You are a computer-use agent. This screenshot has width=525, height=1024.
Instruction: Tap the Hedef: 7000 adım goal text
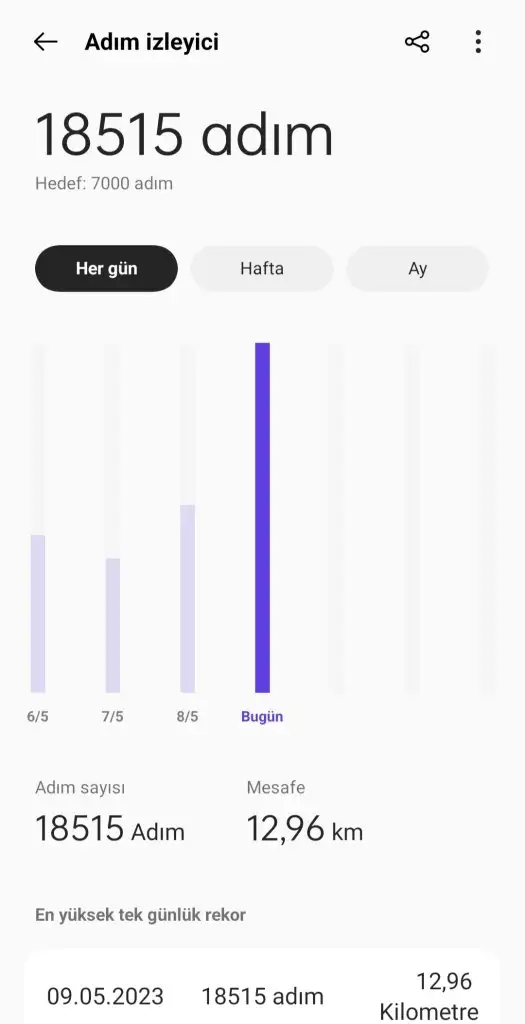point(104,184)
